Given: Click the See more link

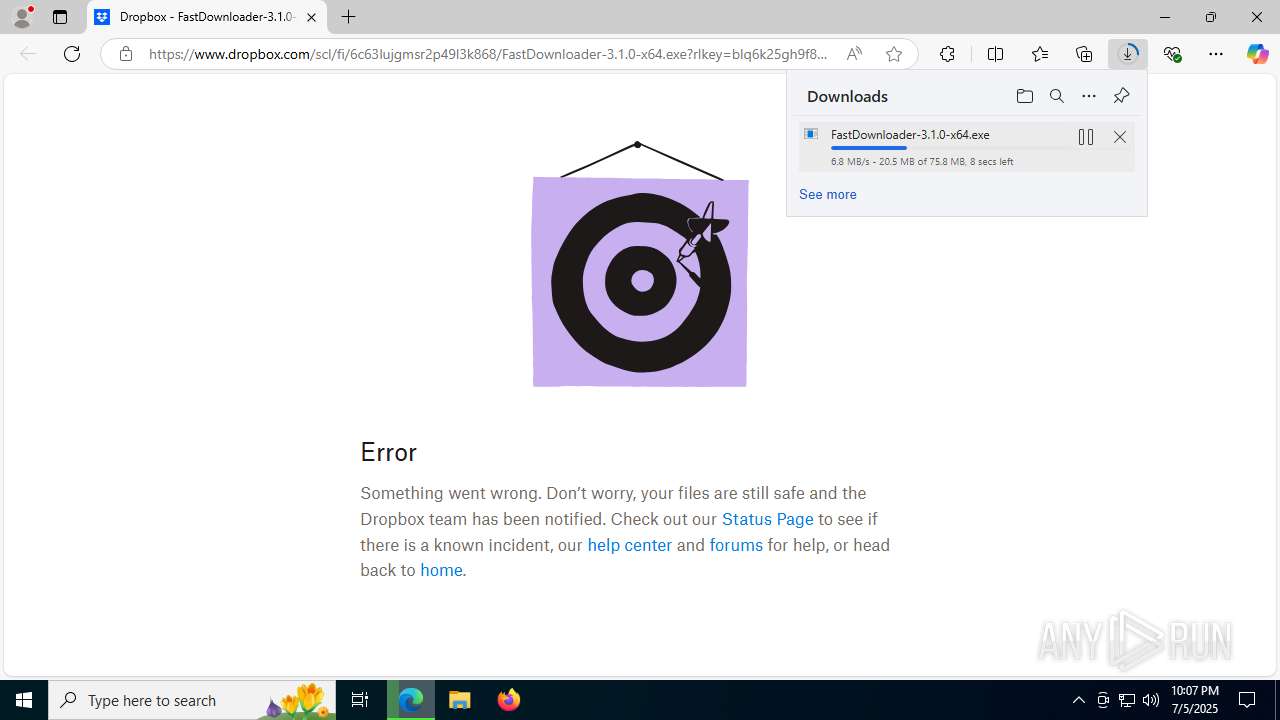Looking at the screenshot, I should point(827,194).
